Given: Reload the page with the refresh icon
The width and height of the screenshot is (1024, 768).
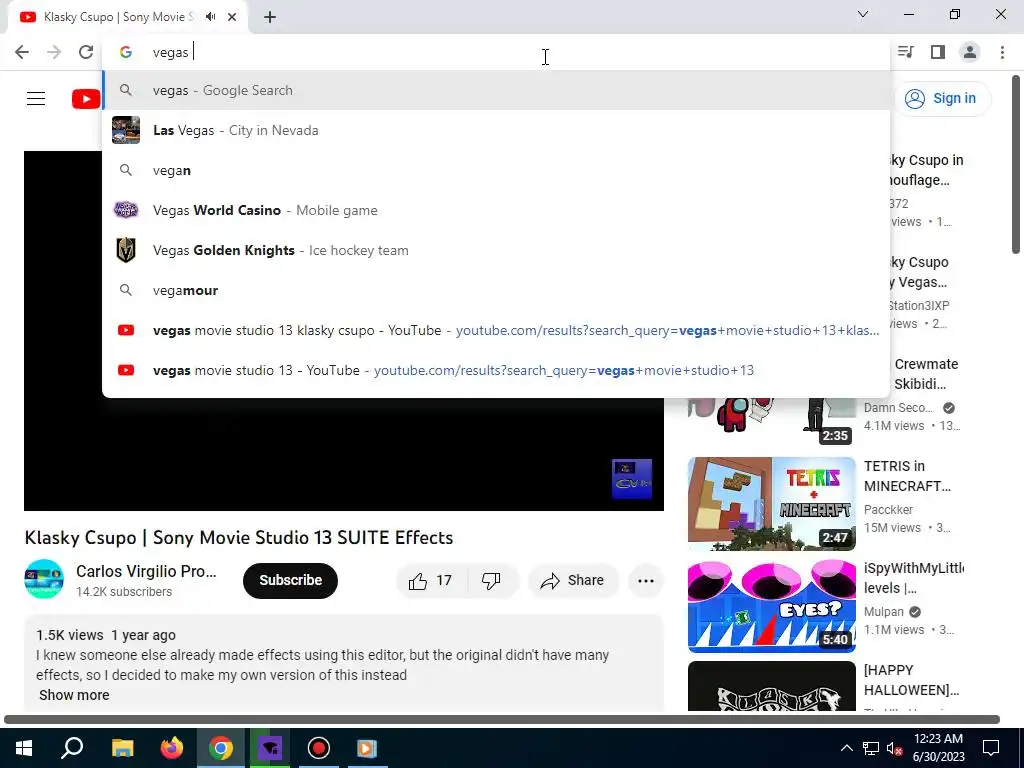Looking at the screenshot, I should (86, 52).
